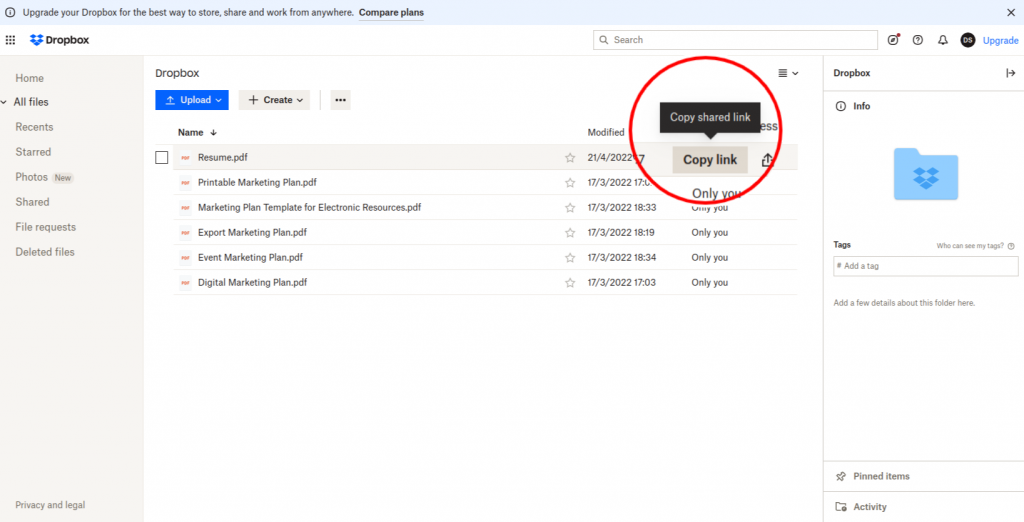
Task: Tick the checkbox beside Resume.pdf
Action: (162, 157)
